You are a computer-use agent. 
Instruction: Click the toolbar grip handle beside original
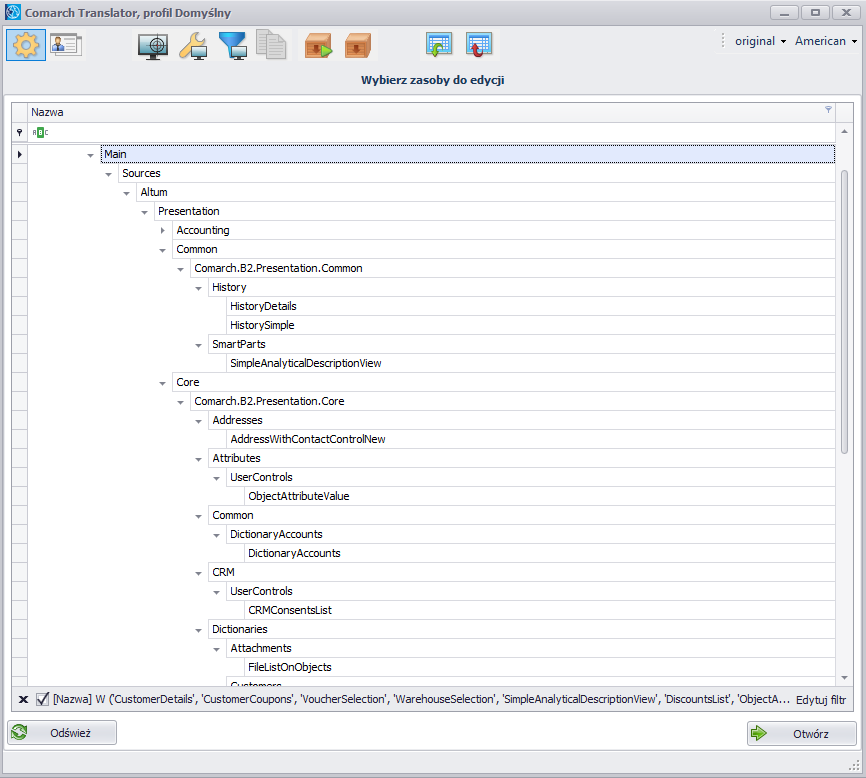coord(722,40)
